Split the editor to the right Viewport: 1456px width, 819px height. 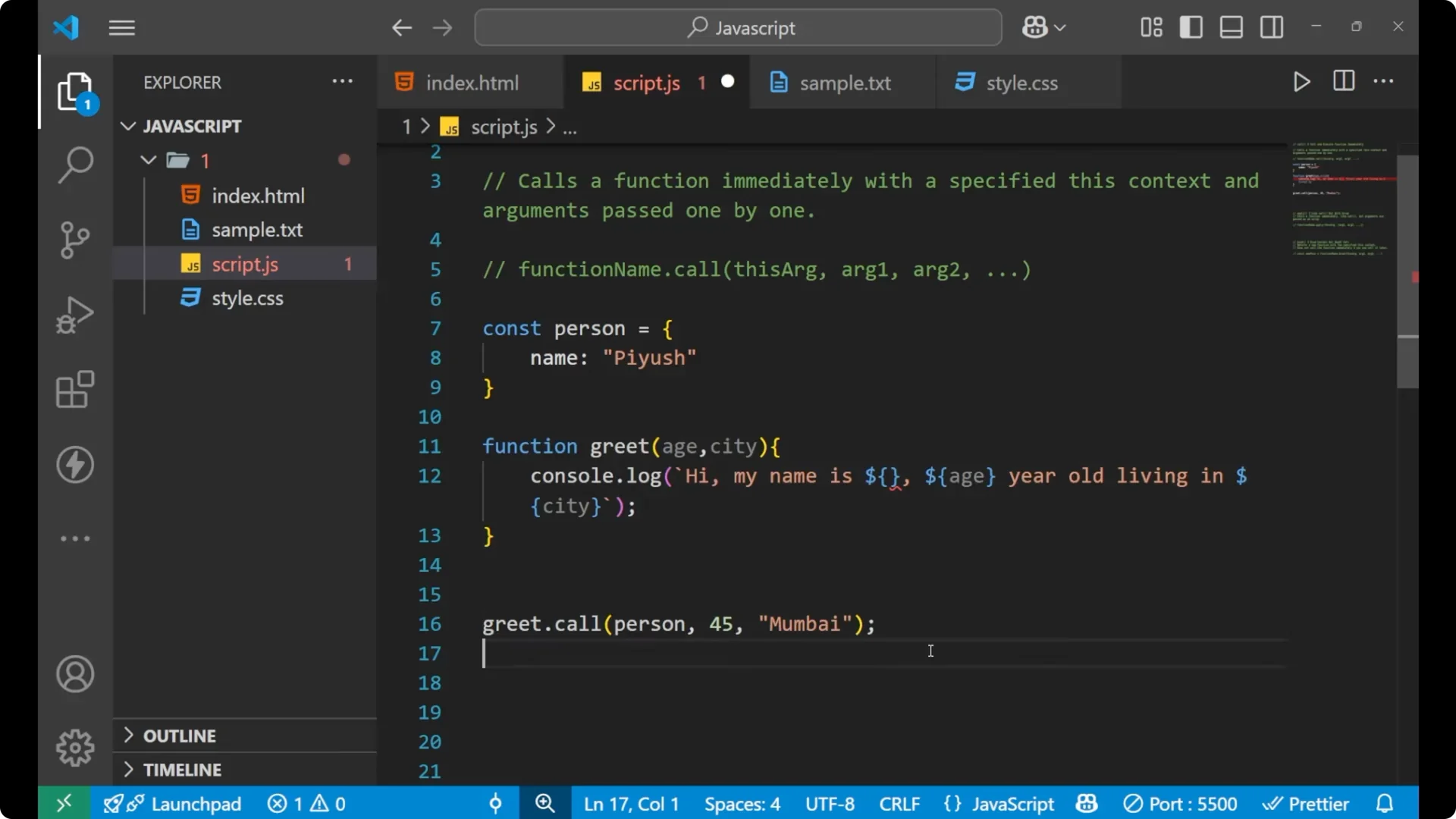(1343, 81)
